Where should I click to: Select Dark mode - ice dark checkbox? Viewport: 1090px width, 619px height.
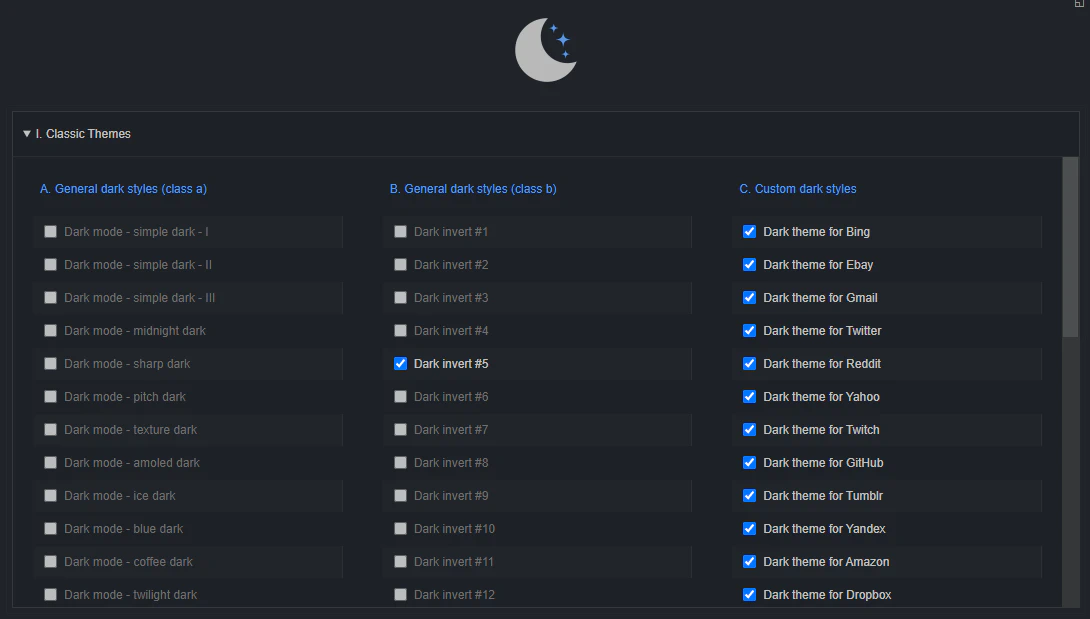51,496
